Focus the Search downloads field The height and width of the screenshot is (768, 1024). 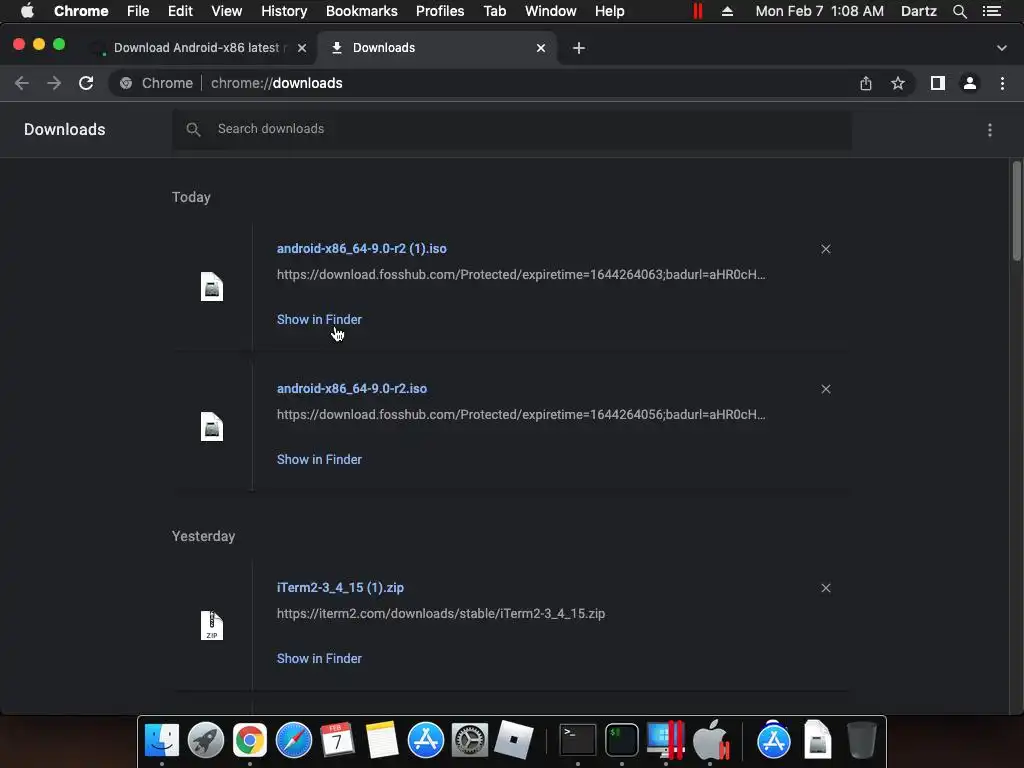point(512,129)
